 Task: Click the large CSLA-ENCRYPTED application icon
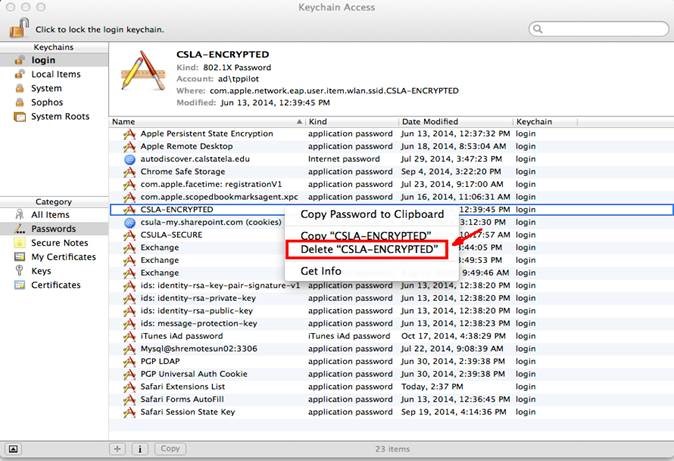coord(144,71)
